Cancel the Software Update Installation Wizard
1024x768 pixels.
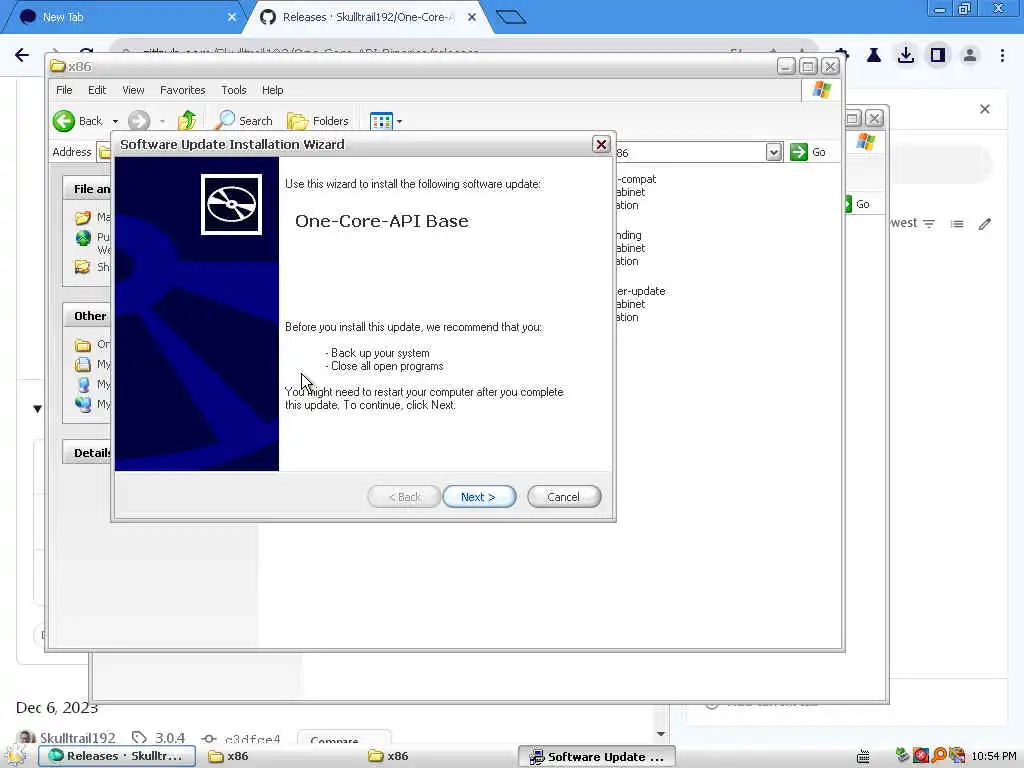coord(563,496)
